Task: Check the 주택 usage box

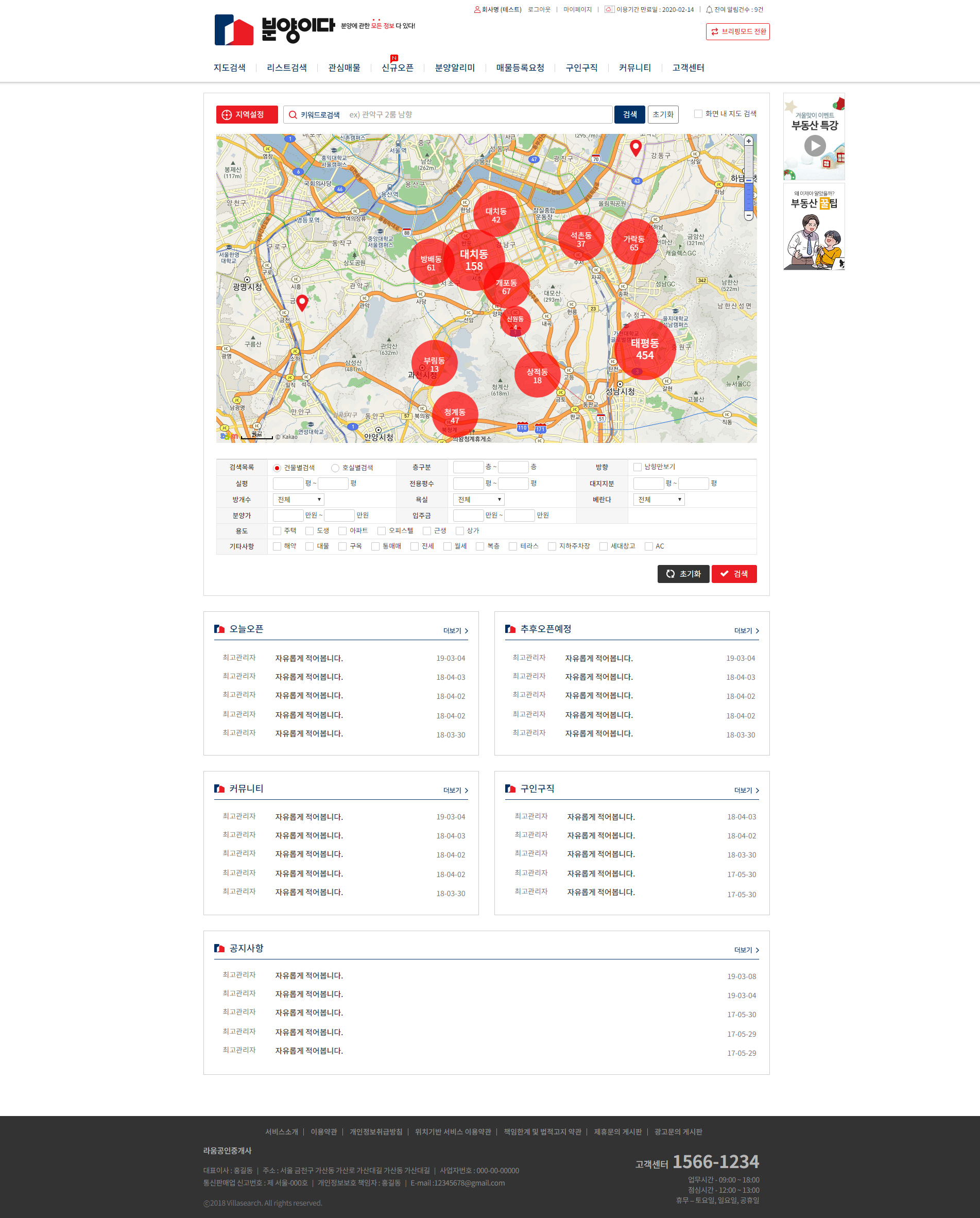Action: [x=277, y=531]
